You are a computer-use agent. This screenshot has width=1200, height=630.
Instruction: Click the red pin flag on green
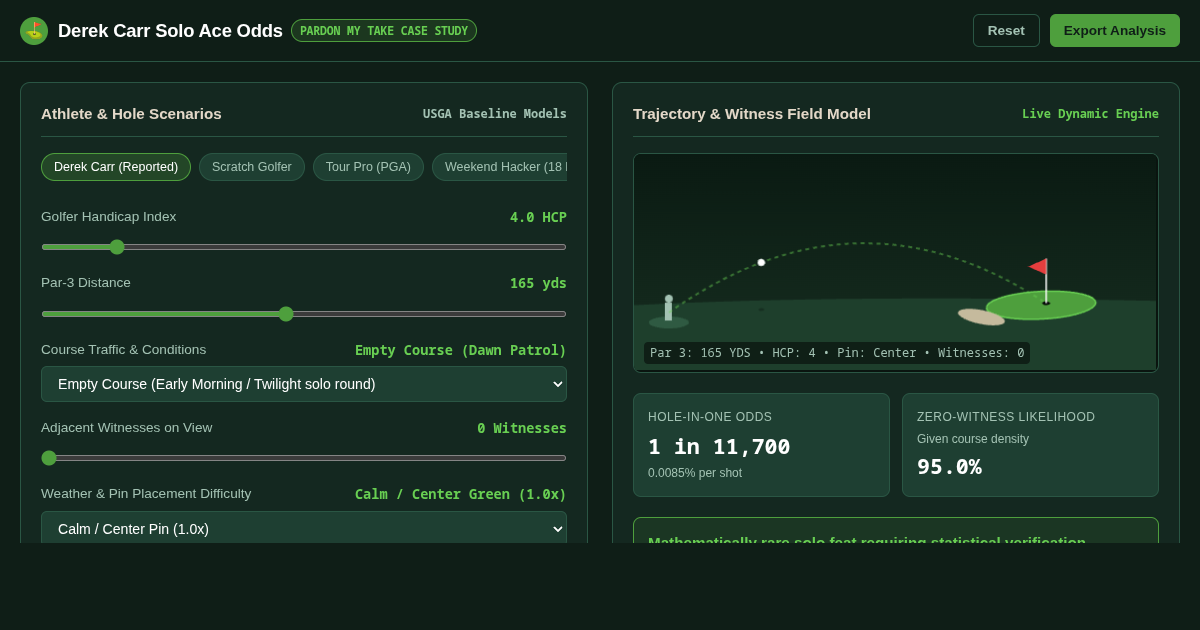tap(1038, 266)
